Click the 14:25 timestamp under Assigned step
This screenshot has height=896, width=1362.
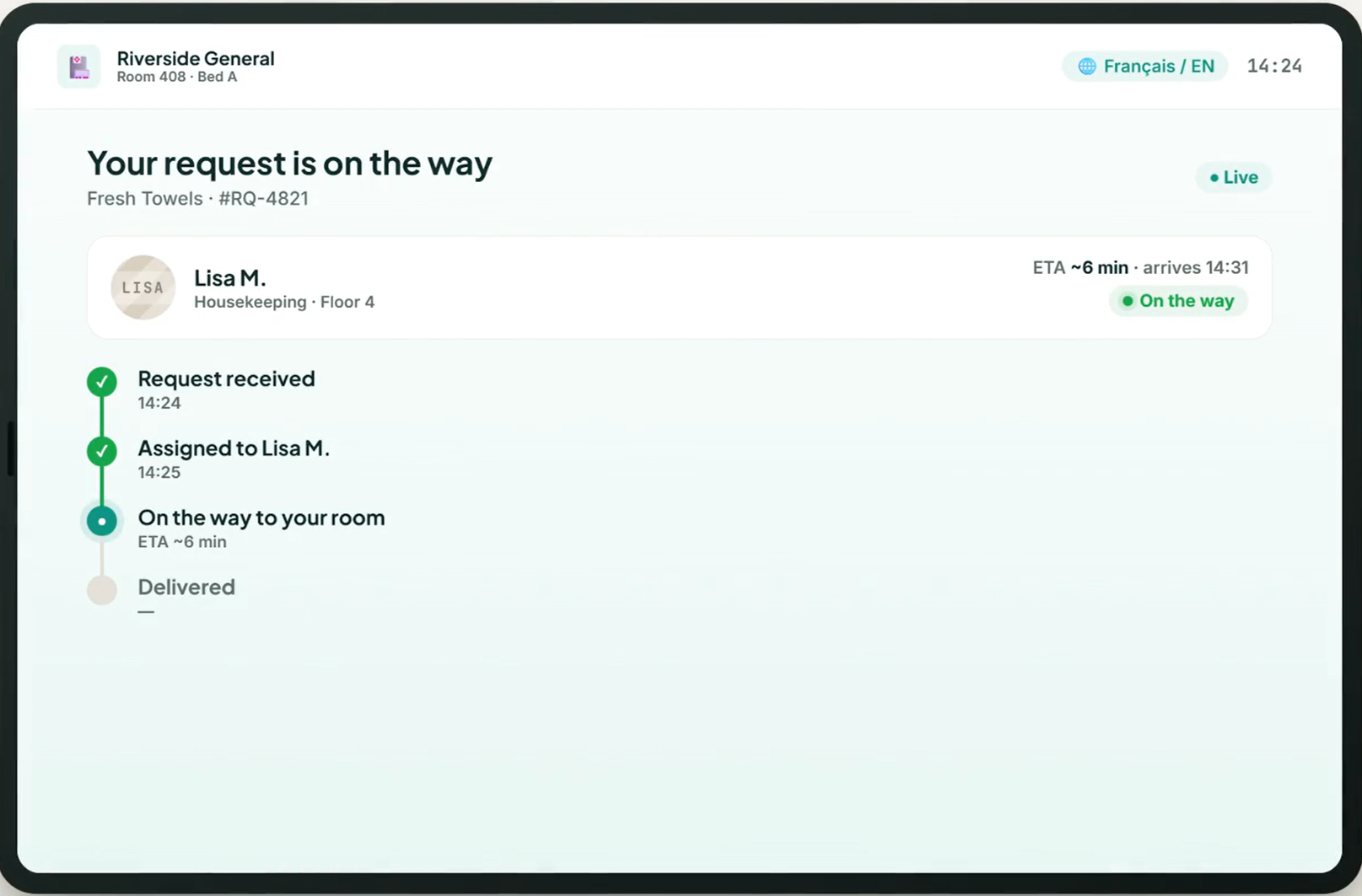click(x=159, y=472)
